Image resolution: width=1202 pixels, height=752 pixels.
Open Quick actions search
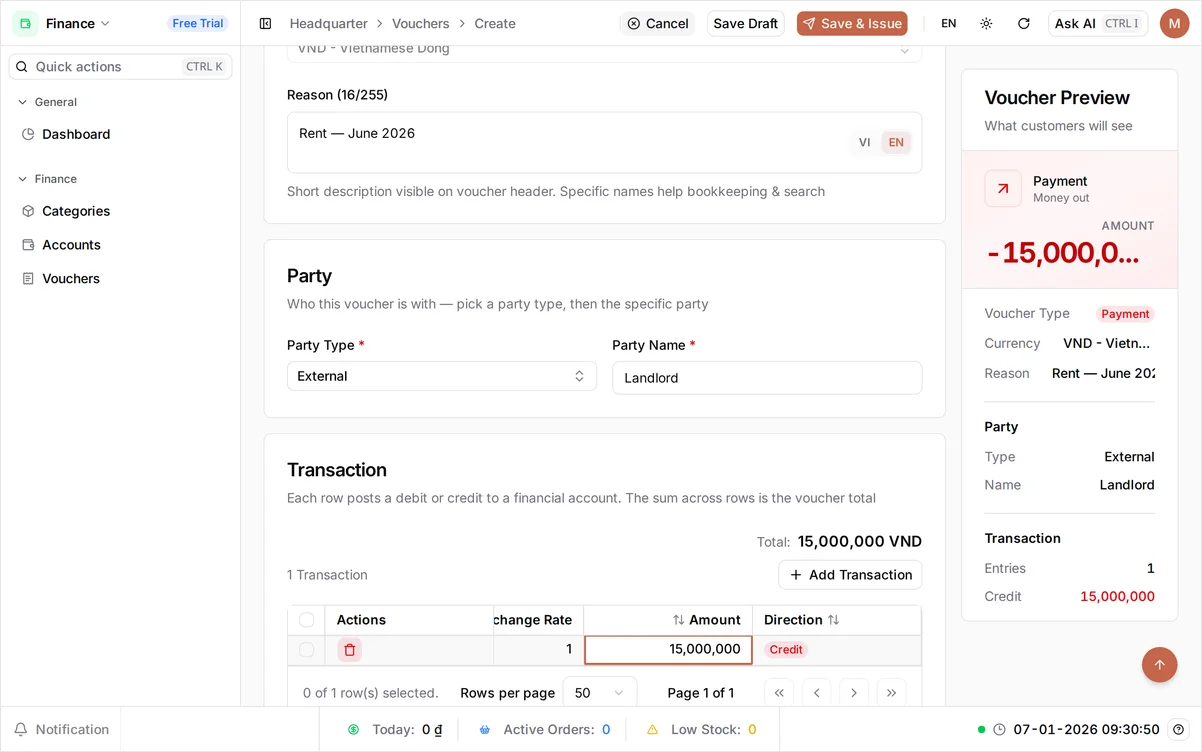(x=120, y=67)
